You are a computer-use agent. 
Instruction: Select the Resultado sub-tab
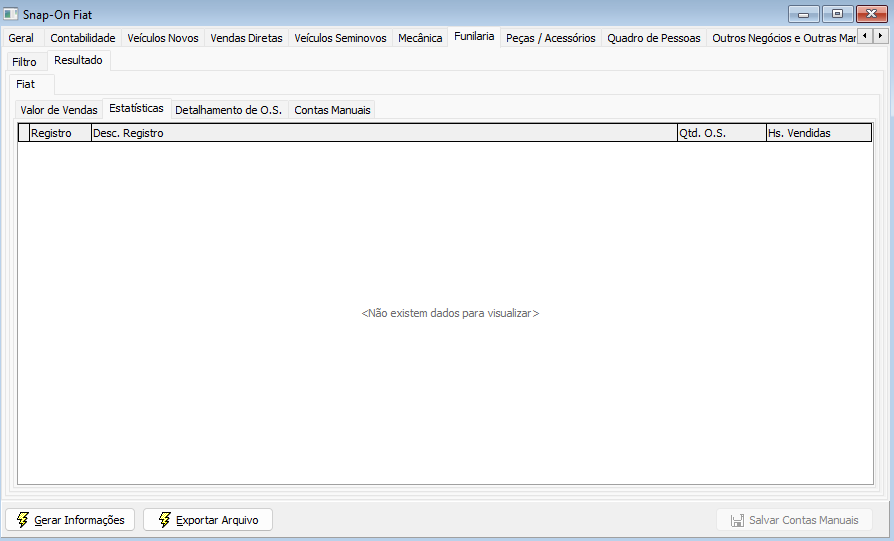(79, 60)
